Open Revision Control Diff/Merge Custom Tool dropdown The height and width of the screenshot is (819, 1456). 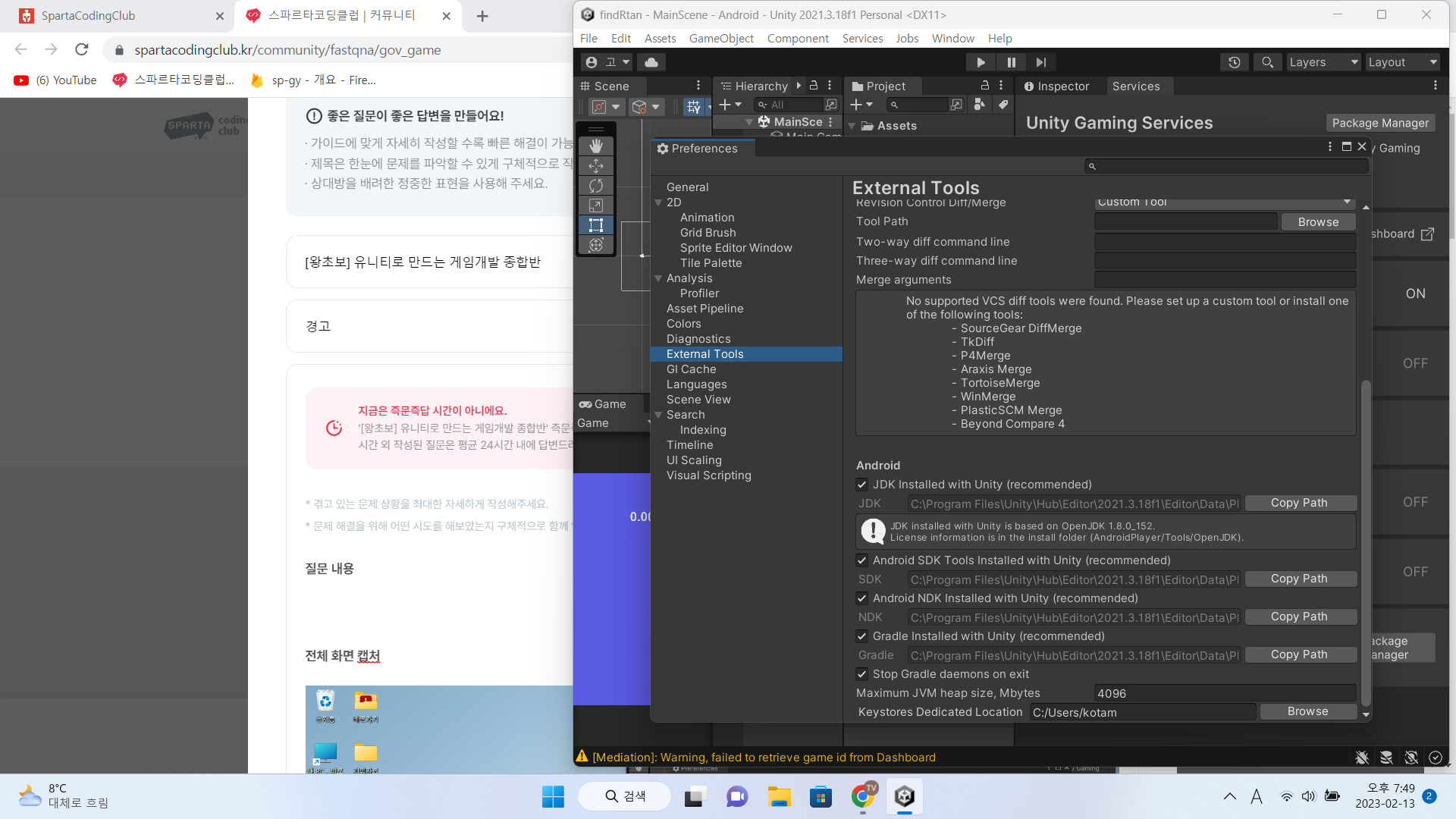pyautogui.click(x=1225, y=202)
